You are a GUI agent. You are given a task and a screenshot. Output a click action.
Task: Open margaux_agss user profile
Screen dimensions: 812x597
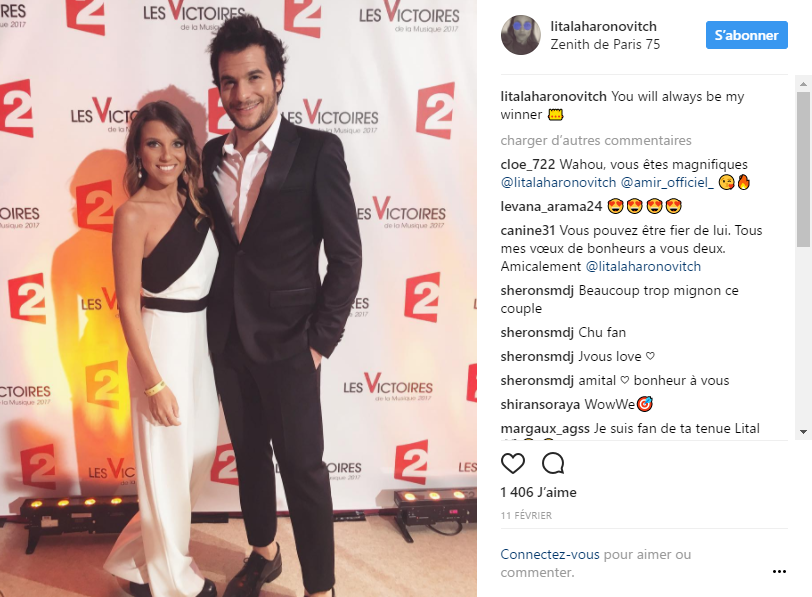click(545, 429)
